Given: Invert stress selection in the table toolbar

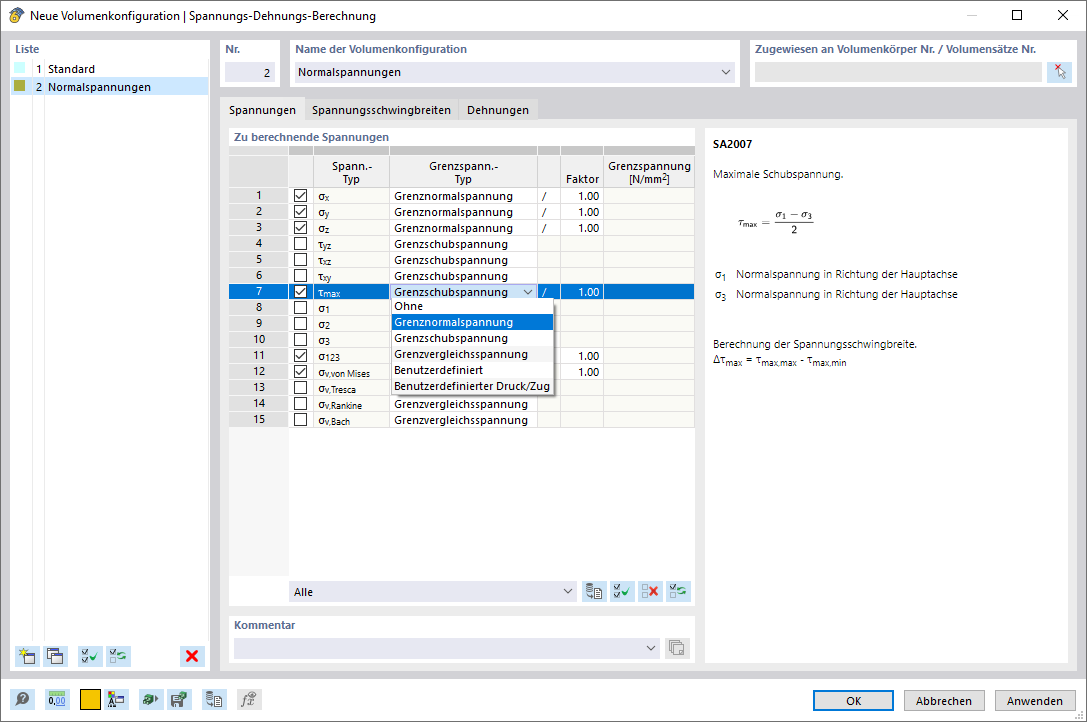Looking at the screenshot, I should point(678,592).
